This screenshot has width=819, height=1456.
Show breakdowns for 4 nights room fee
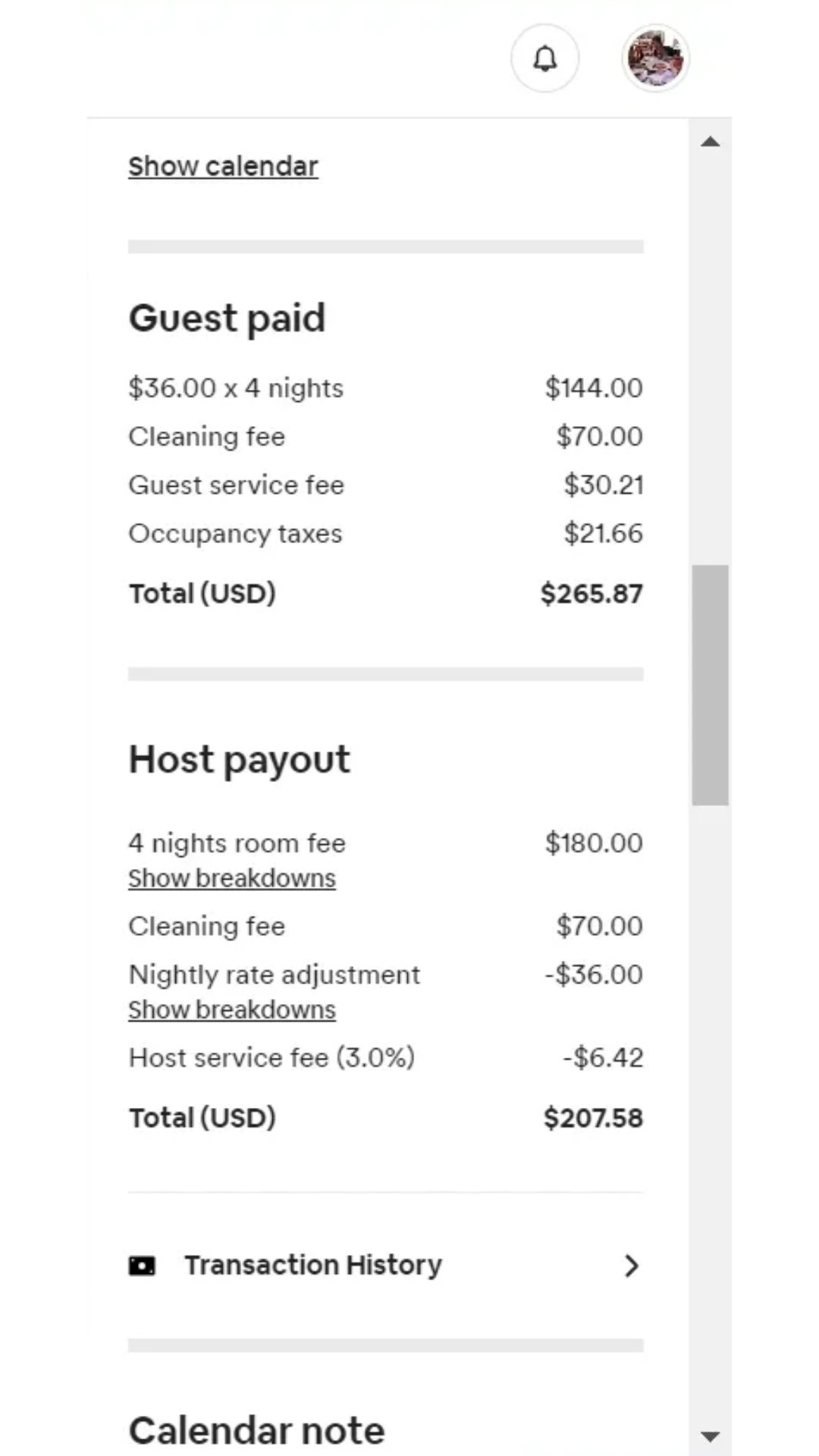[232, 878]
